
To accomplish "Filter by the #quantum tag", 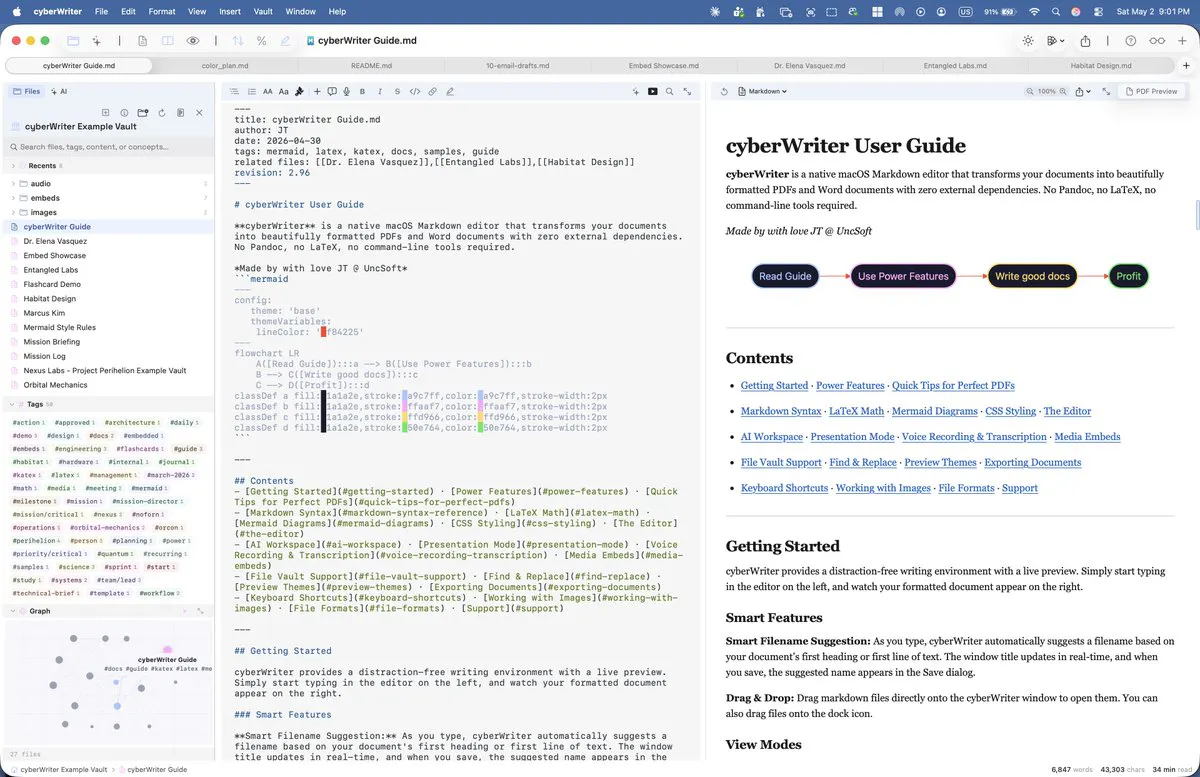I will tap(113, 553).
